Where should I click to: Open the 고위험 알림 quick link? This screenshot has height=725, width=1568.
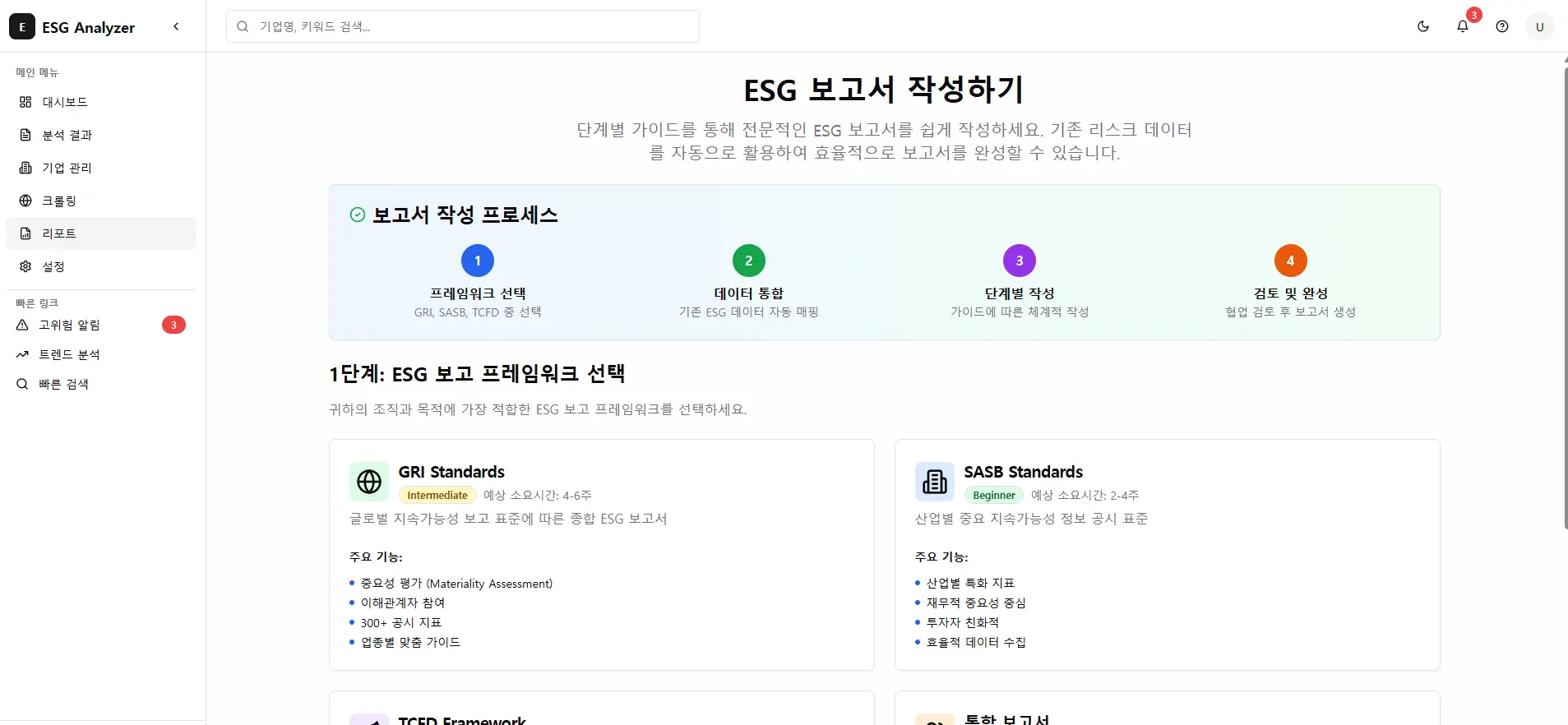(x=101, y=325)
